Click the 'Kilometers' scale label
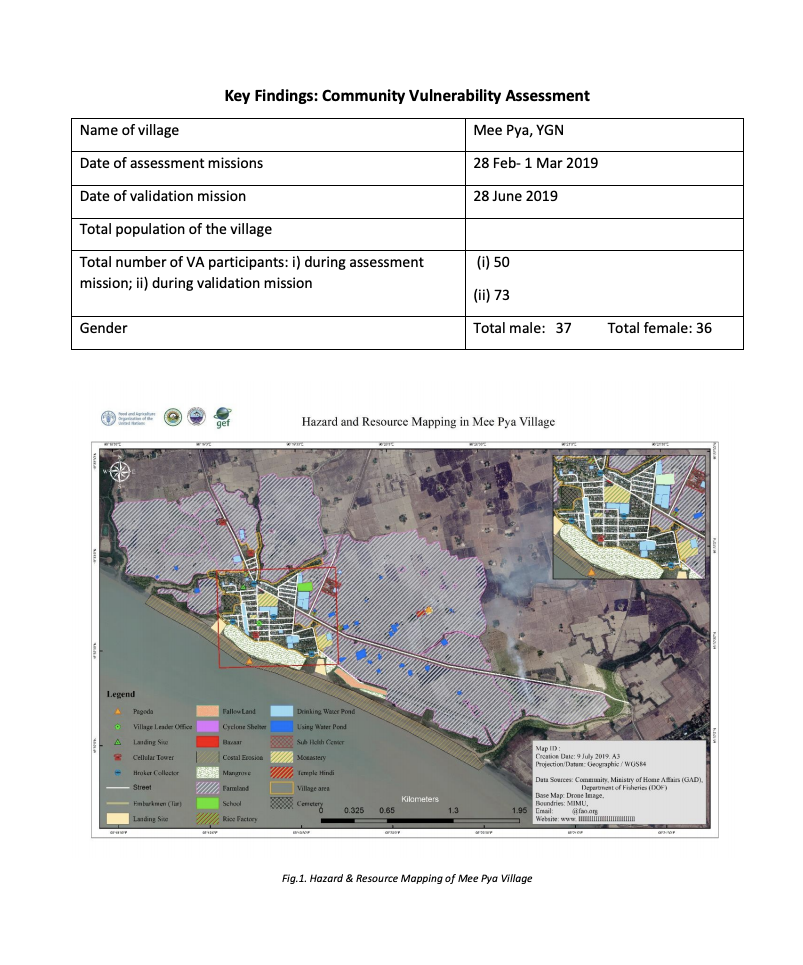The image size is (803, 965). tap(420, 799)
